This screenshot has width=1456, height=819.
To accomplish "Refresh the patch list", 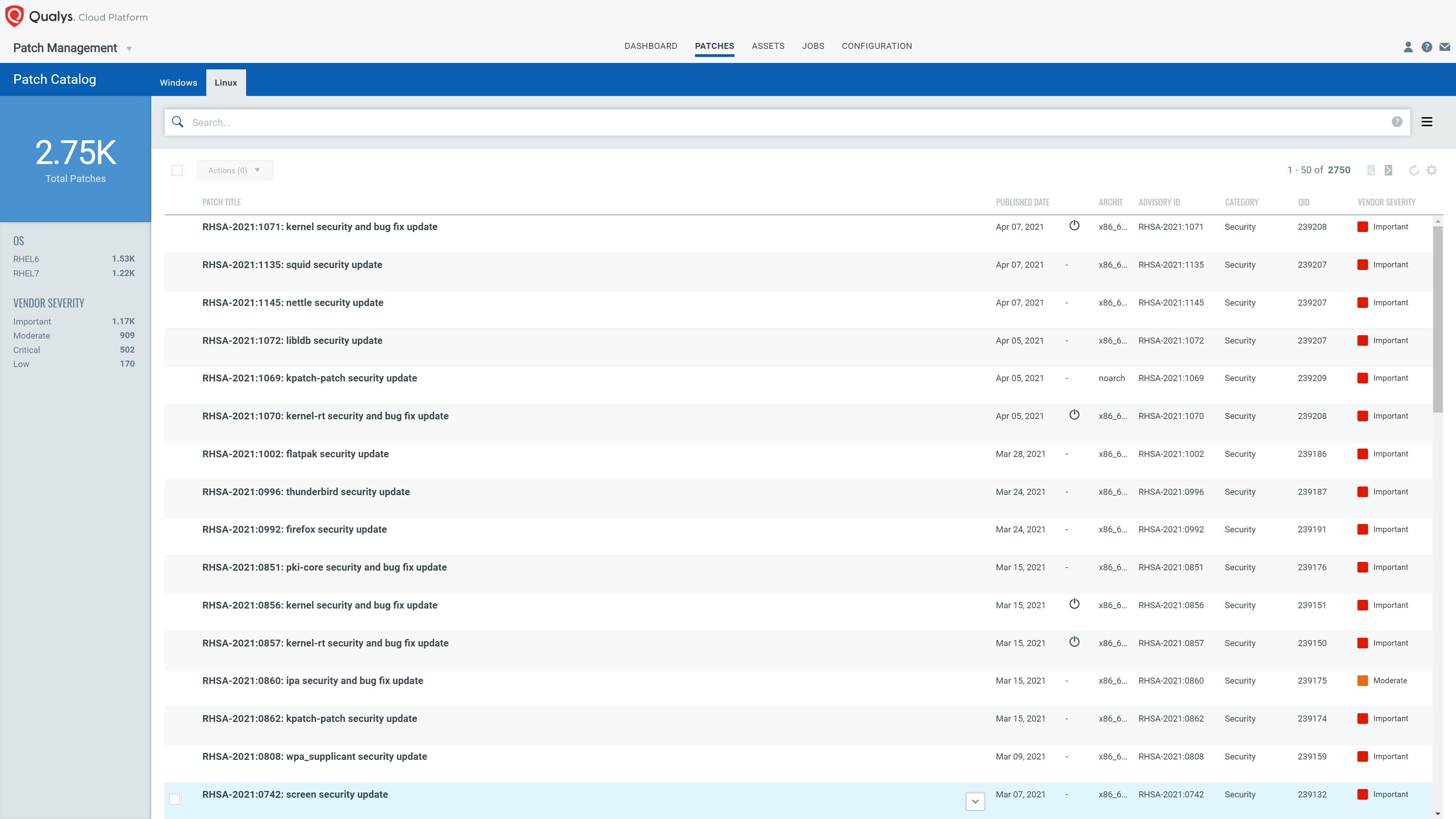I will click(1414, 170).
